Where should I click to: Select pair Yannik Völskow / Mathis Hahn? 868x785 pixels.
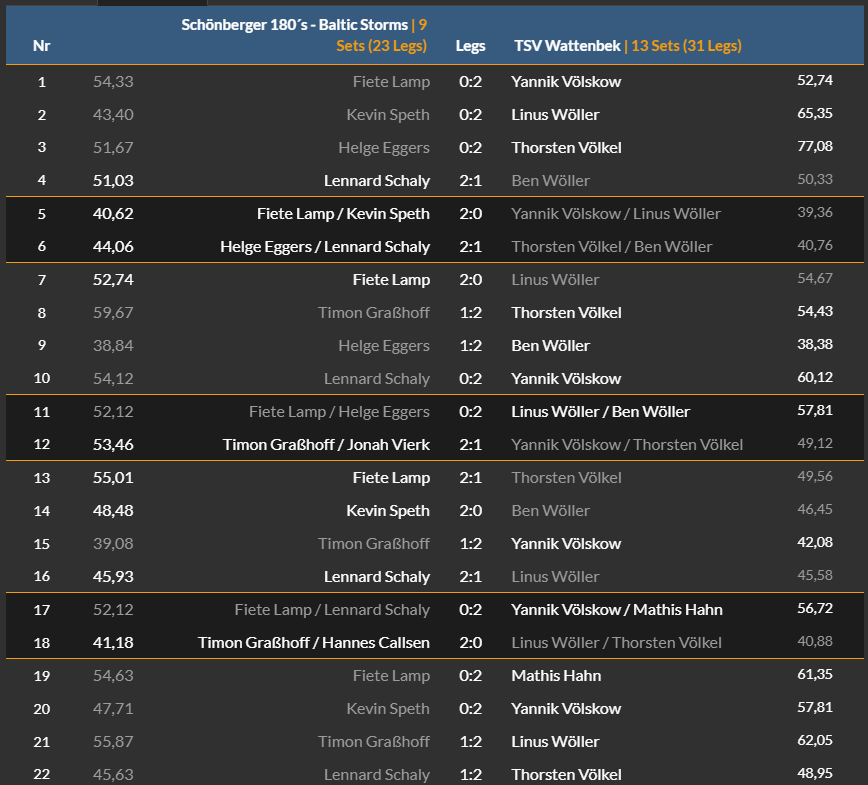click(x=617, y=610)
